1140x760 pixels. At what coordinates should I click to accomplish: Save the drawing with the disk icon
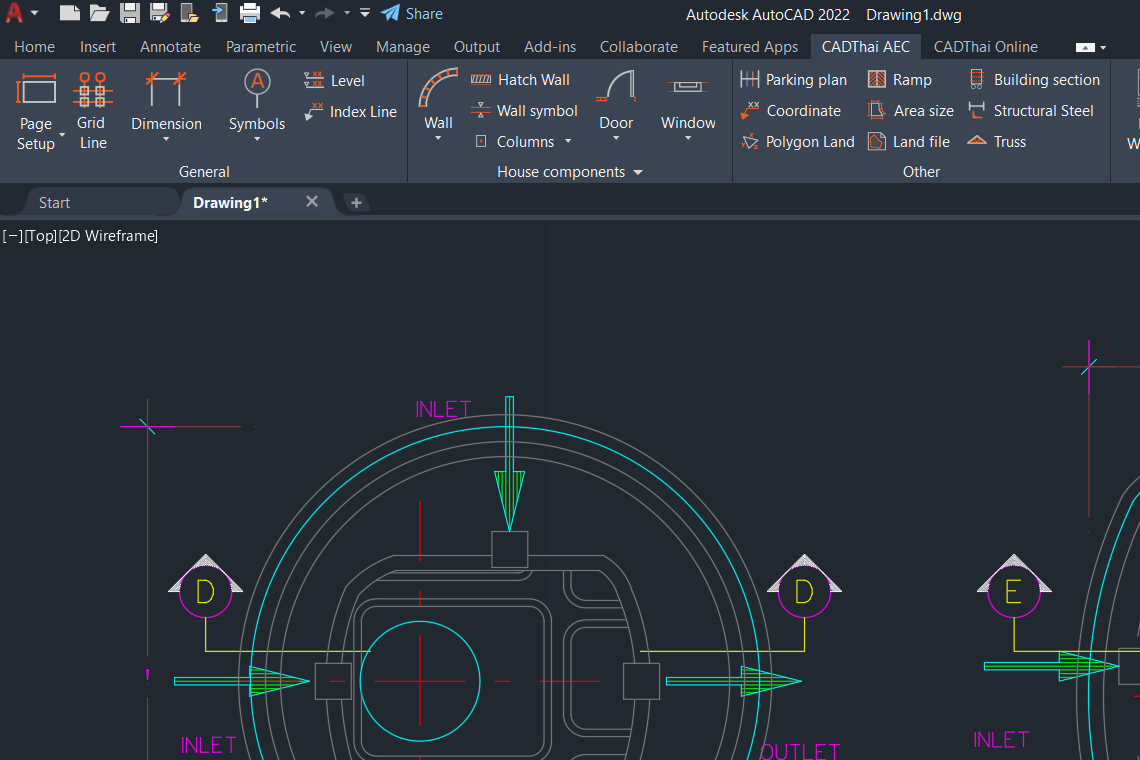click(129, 13)
